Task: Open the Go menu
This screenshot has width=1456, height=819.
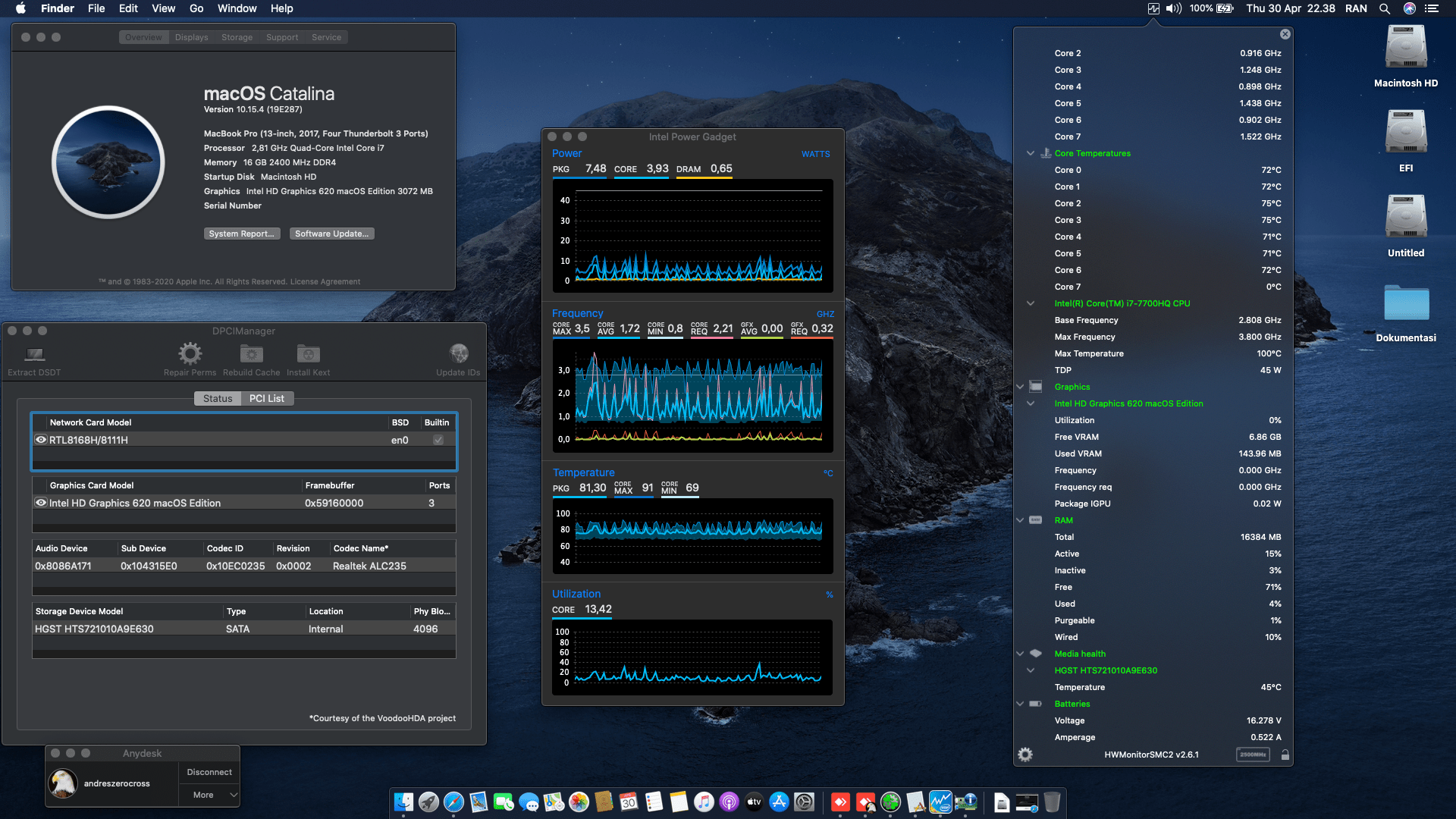Action: tap(196, 8)
